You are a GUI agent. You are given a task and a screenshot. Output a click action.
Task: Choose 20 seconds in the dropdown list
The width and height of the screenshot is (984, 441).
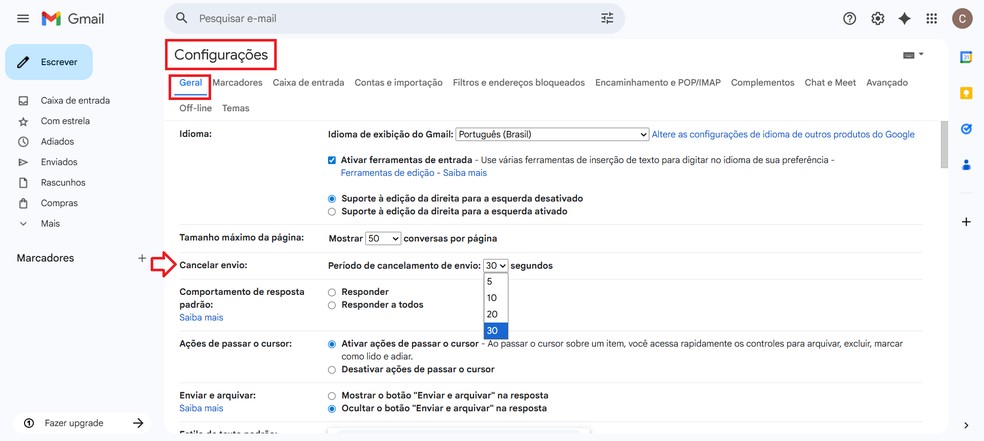pos(496,314)
